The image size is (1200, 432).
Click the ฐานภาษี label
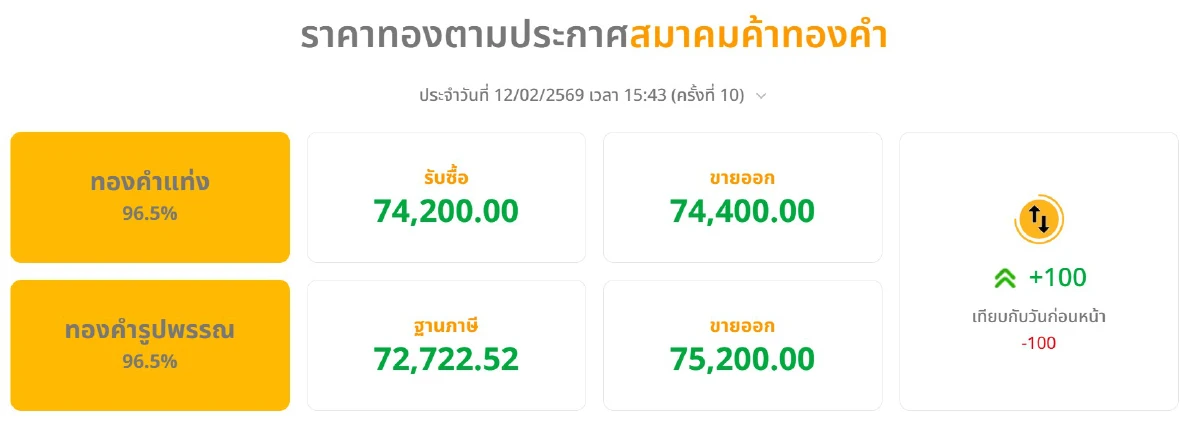pyautogui.click(x=446, y=325)
